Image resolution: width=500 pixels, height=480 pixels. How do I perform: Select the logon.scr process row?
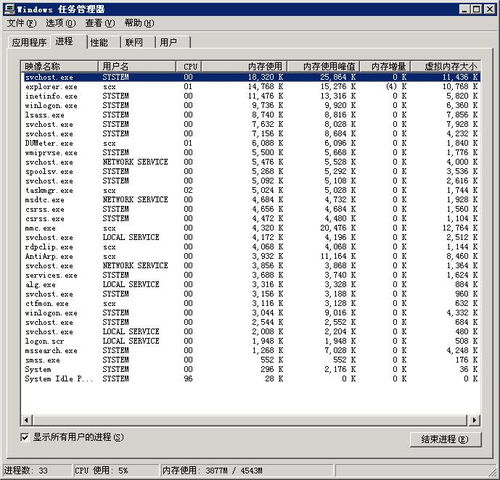251,341
